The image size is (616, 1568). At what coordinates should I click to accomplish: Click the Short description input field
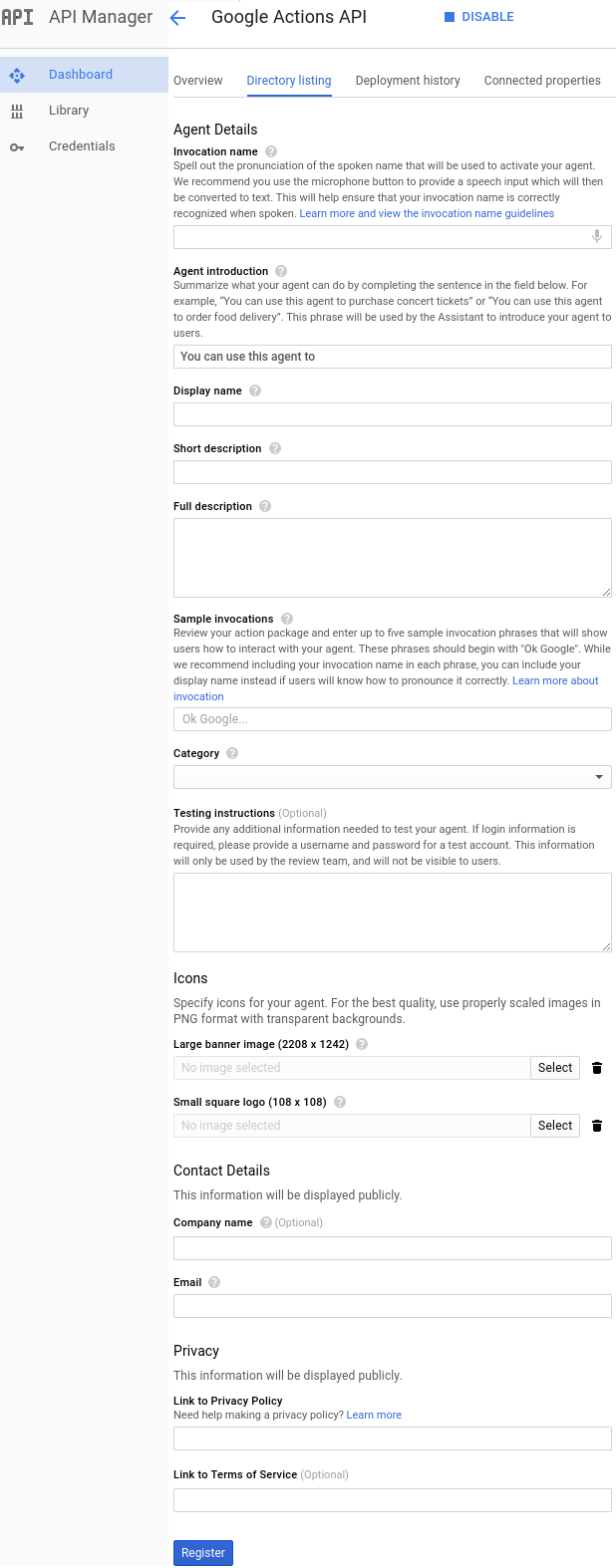[393, 472]
